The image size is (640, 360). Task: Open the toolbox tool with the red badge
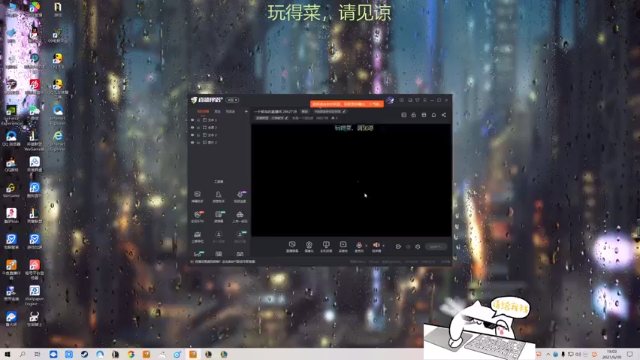tap(198, 216)
